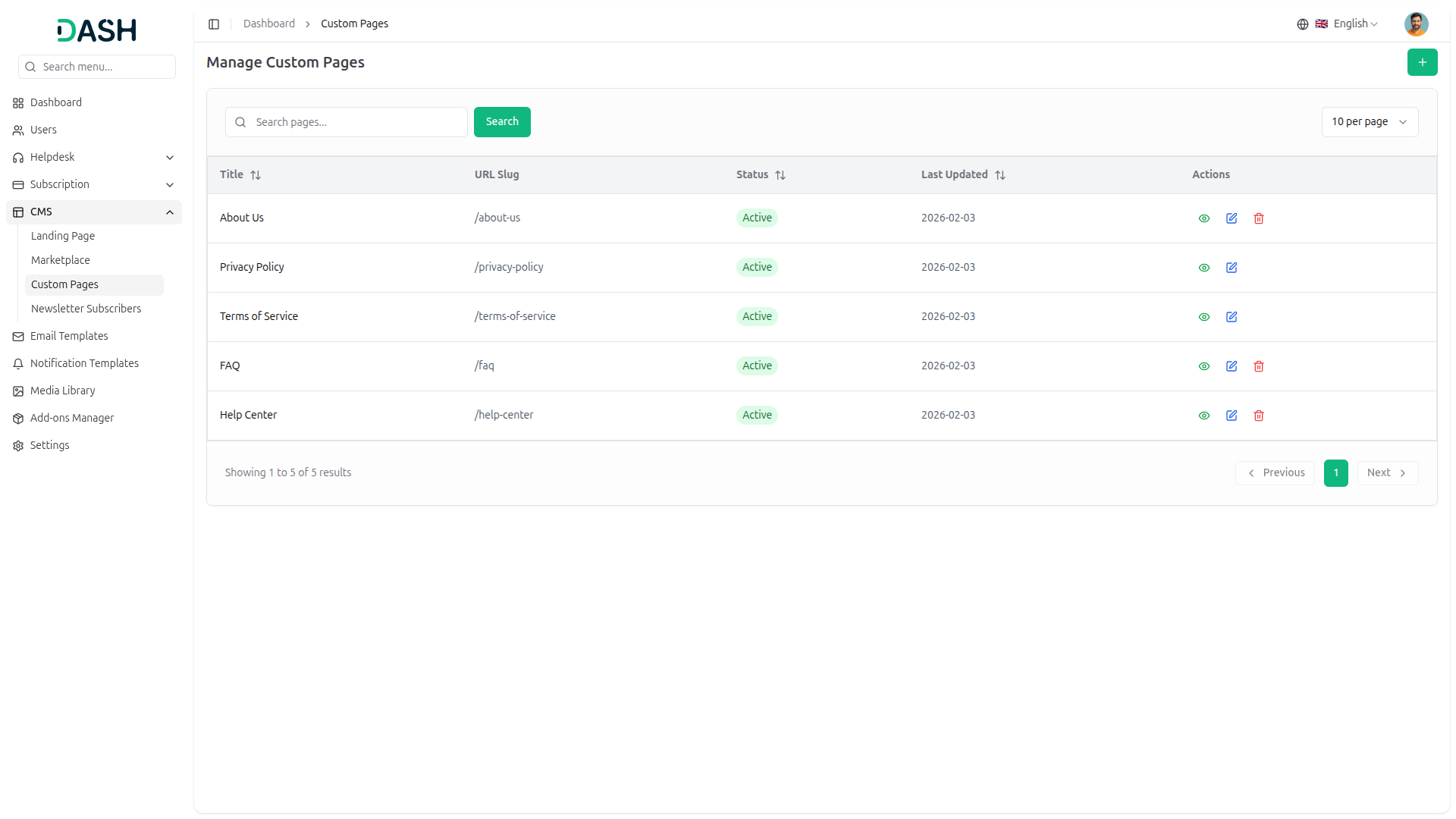The image size is (1456, 819).
Task: Open user avatar profile menu
Action: point(1416,24)
